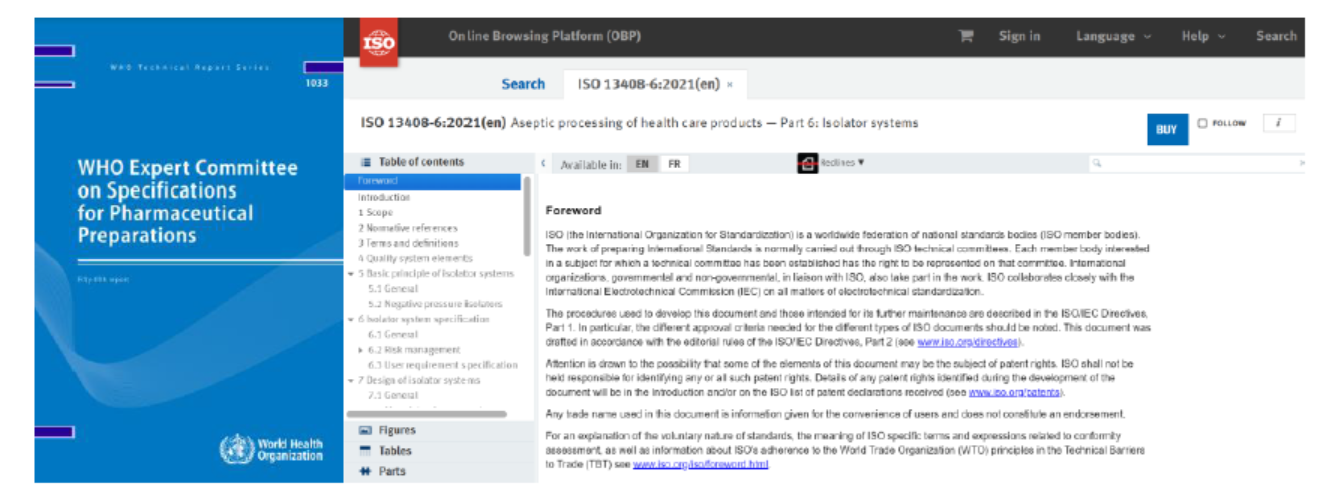
Task: Open 5.2 Negative pressure isolators
Action: (x=435, y=304)
